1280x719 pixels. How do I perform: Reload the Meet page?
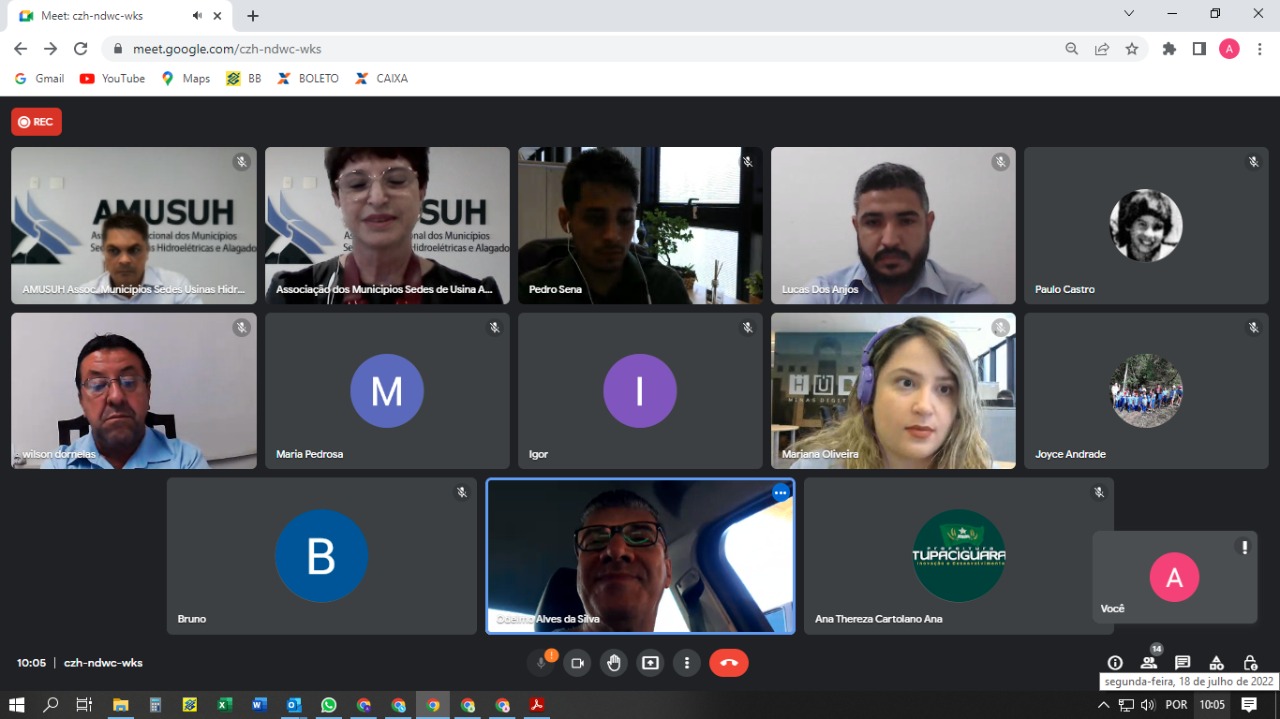81,49
